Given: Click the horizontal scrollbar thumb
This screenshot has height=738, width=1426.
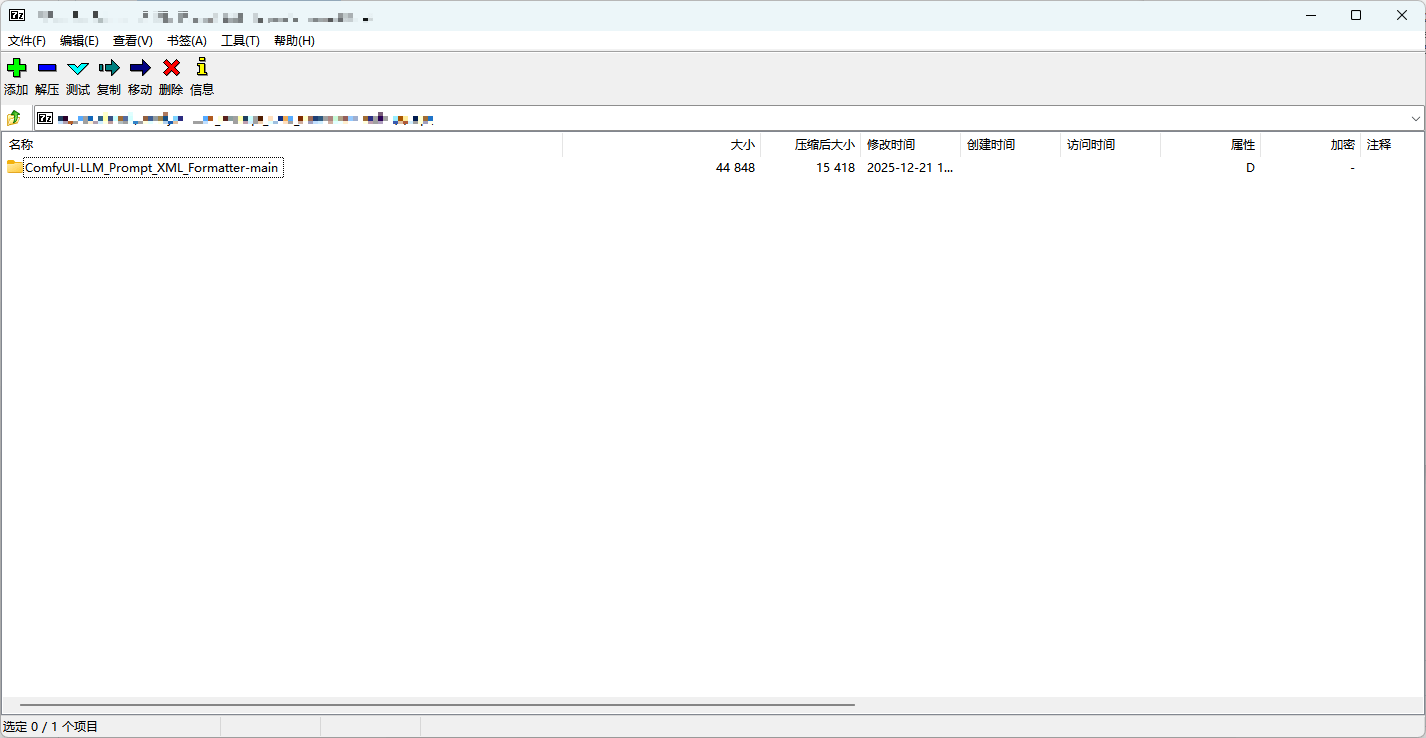Looking at the screenshot, I should pos(437,705).
